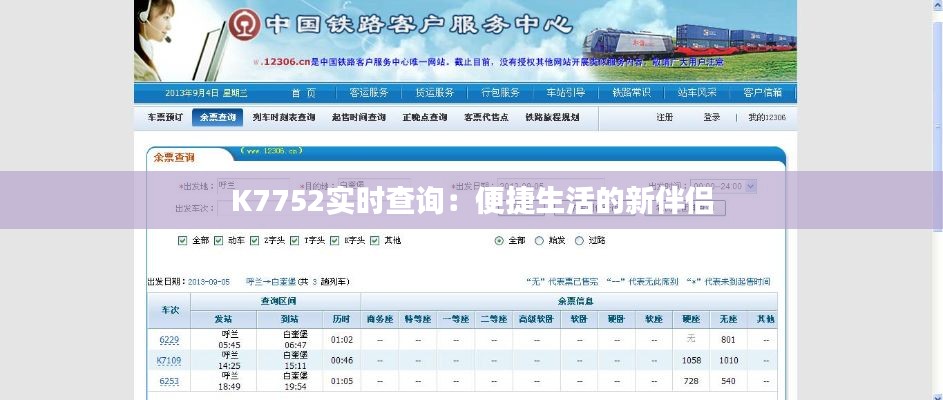This screenshot has height=400, width=943.
Task: Select the 过路 radio button
Action: [579, 241]
